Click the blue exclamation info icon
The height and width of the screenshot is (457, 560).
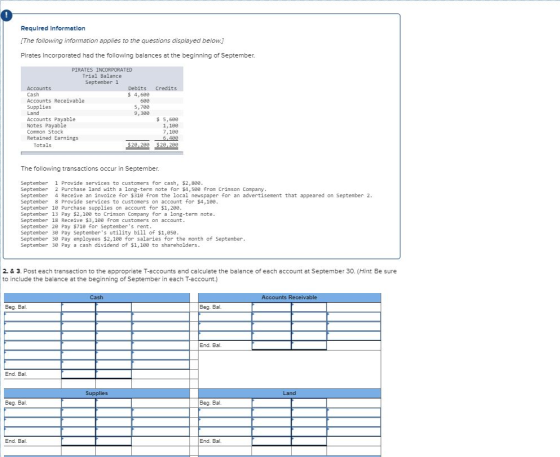6,15
